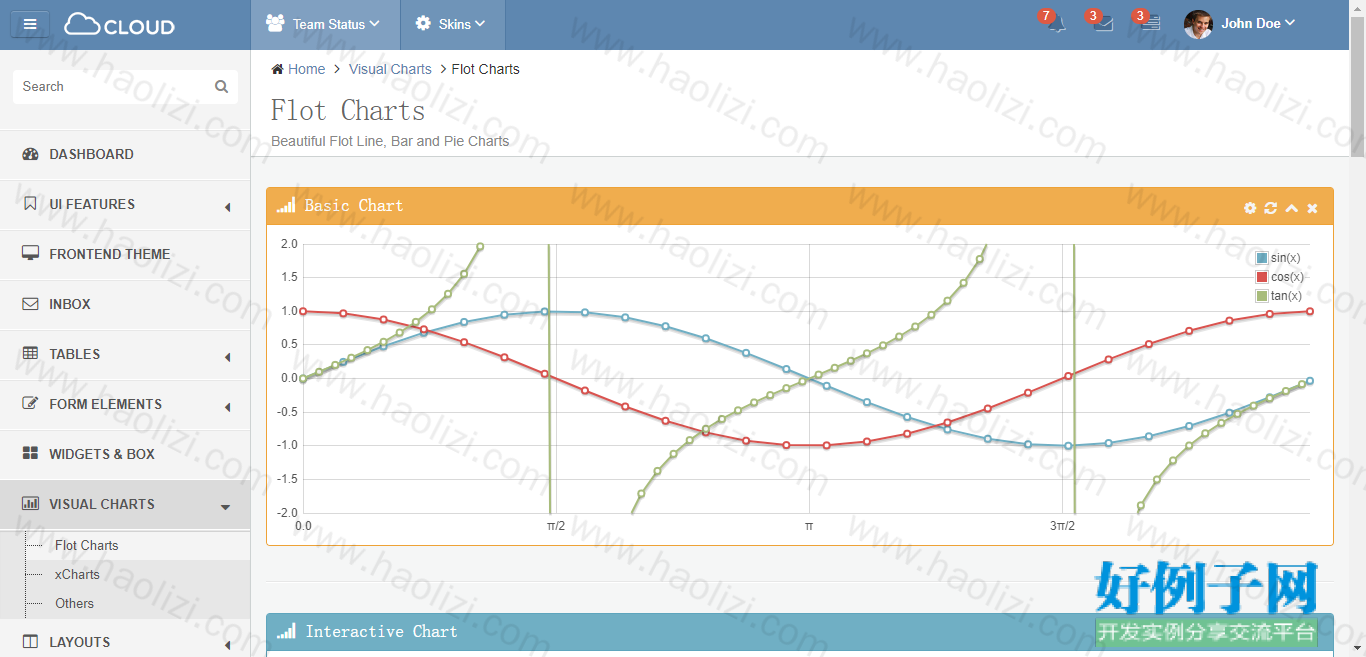Click the Inbox envelope icon
The width and height of the screenshot is (1366, 657).
click(x=30, y=304)
